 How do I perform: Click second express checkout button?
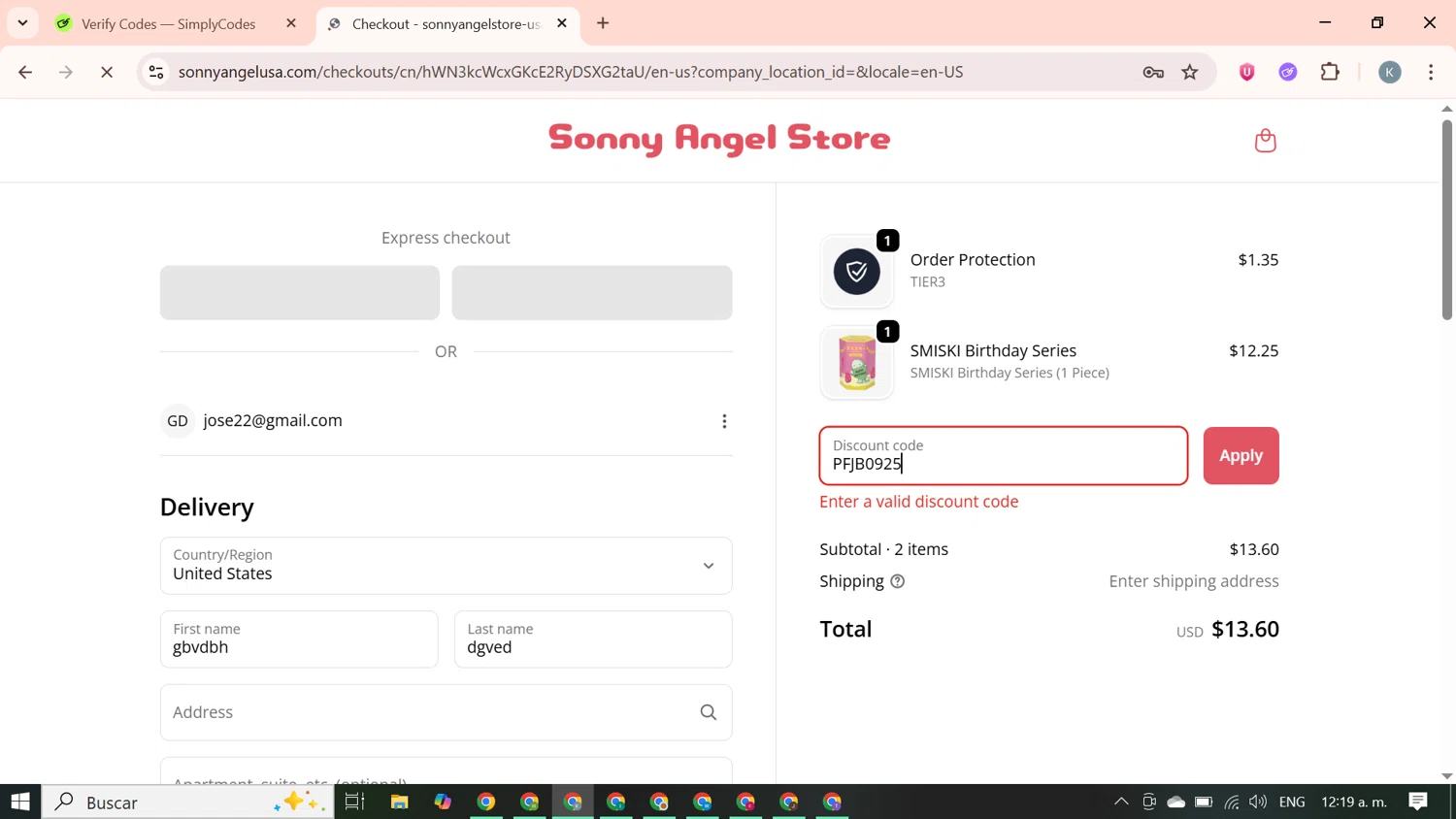[592, 293]
